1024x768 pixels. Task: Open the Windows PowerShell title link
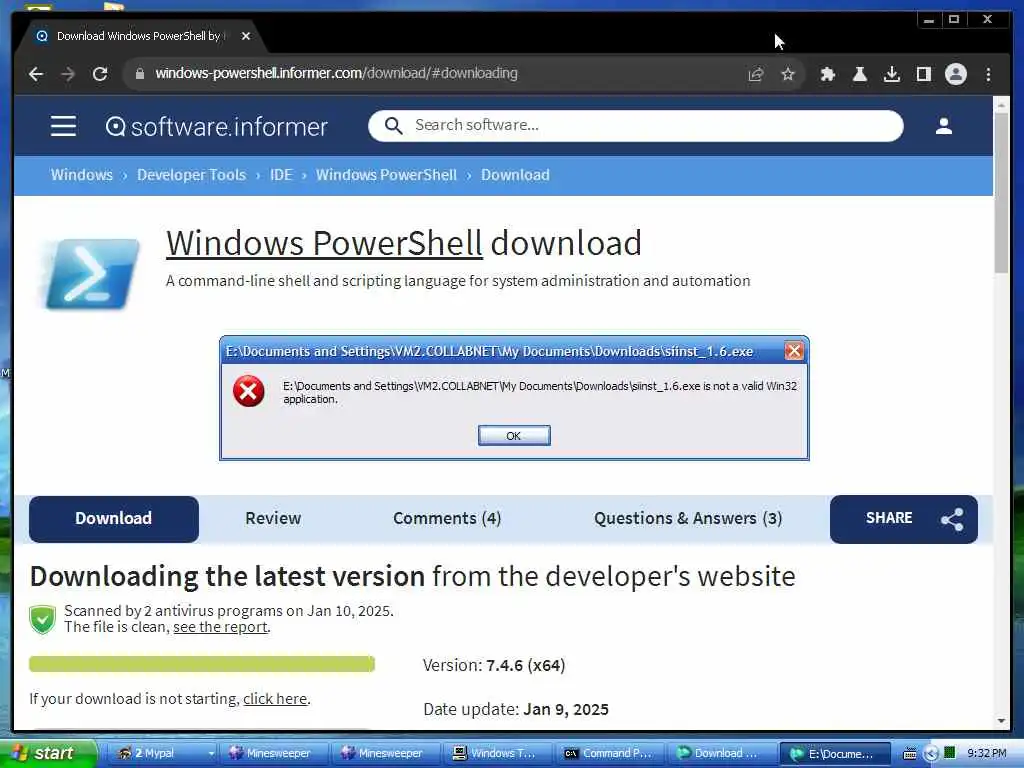click(324, 243)
